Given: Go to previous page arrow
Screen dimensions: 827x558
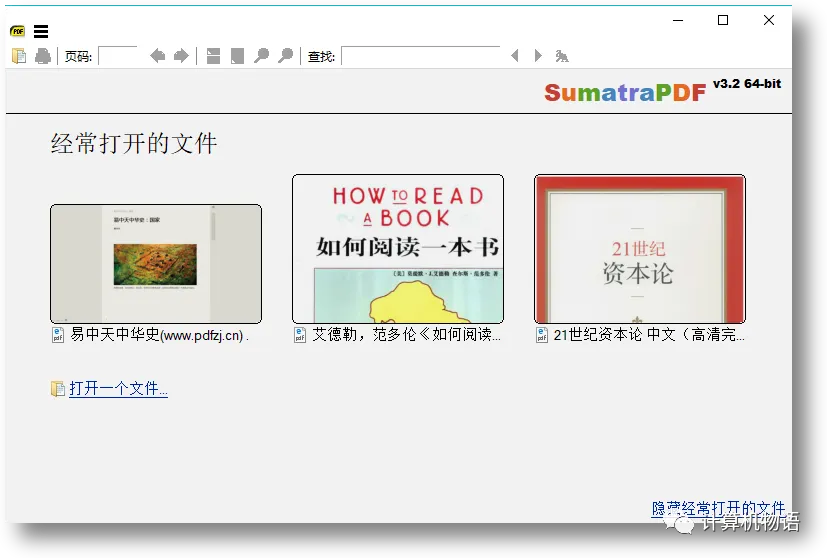Looking at the screenshot, I should click(x=157, y=55).
